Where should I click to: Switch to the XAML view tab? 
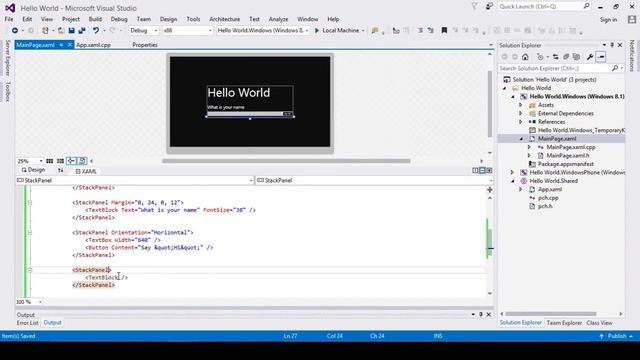86,171
